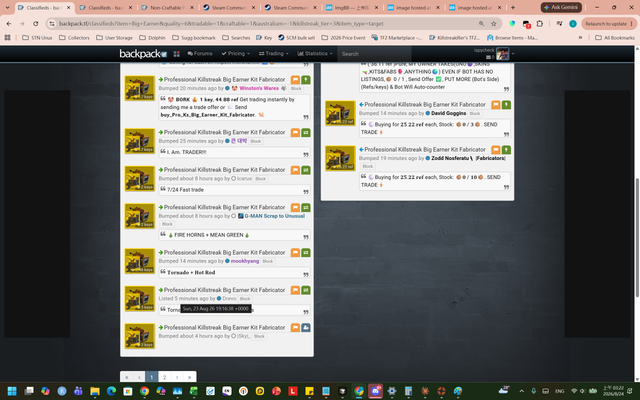Expand the Trading dropdown menu
Screen dimensions: 640x400
pos(273,53)
